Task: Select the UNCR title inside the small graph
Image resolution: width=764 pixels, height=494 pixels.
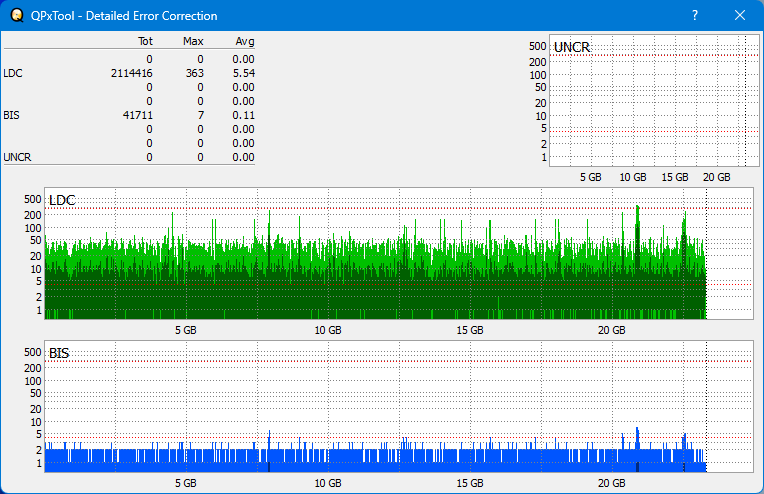Action: click(x=571, y=47)
